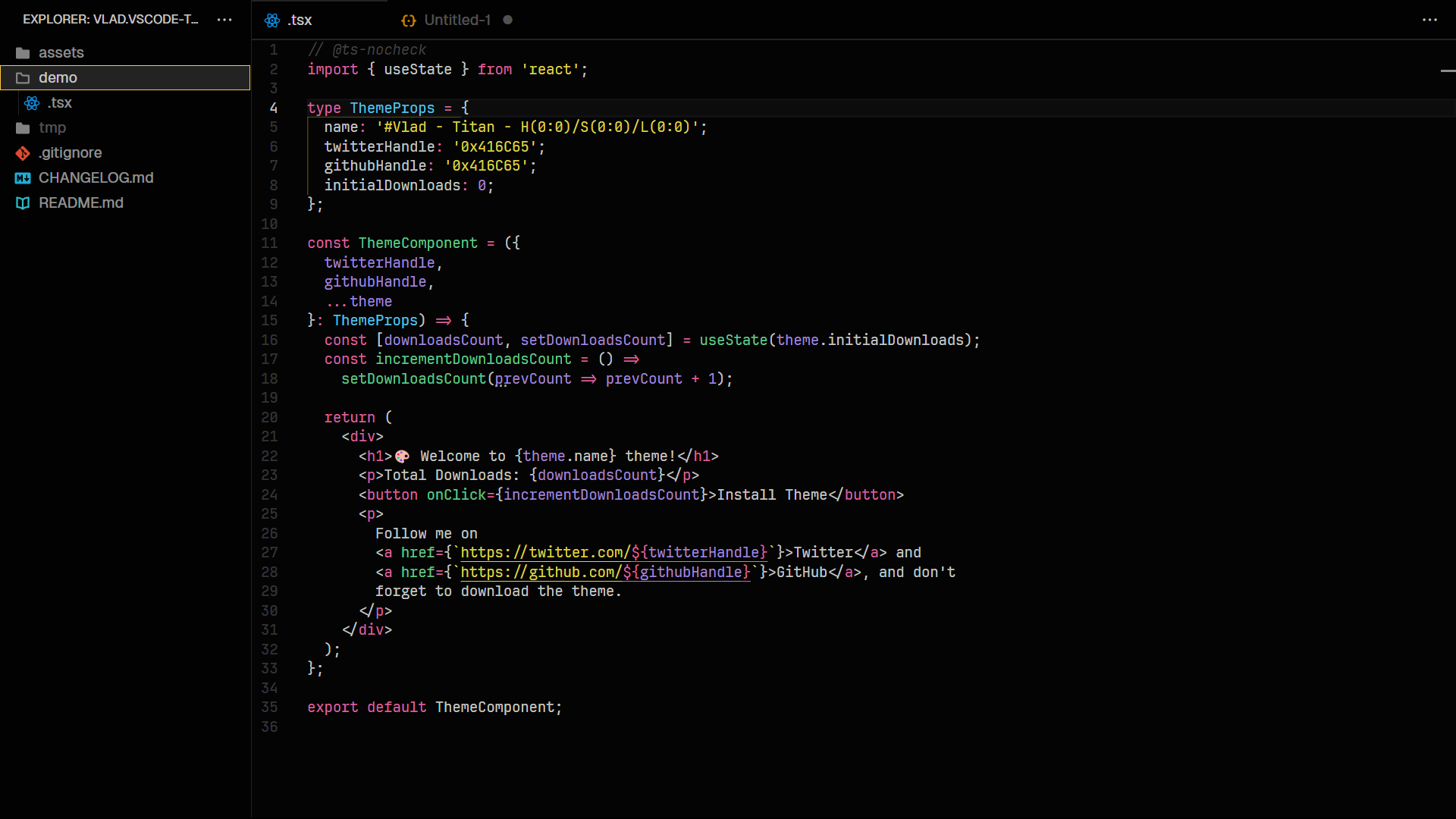Click 'Follow me on' text on line 26
The height and width of the screenshot is (819, 1456).
tap(426, 534)
